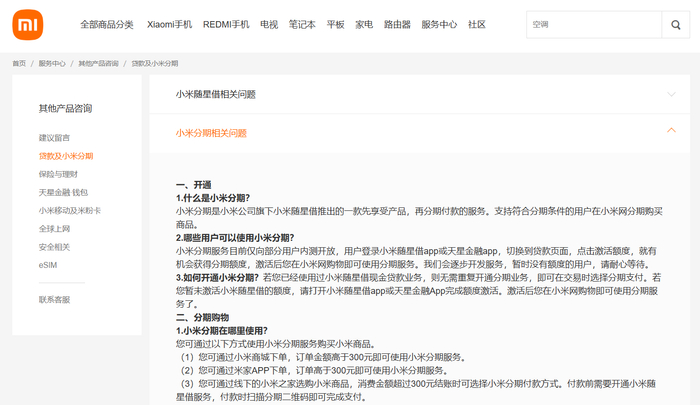Click heading 二、分期购物
The height and width of the screenshot is (405, 700).
[x=202, y=317]
